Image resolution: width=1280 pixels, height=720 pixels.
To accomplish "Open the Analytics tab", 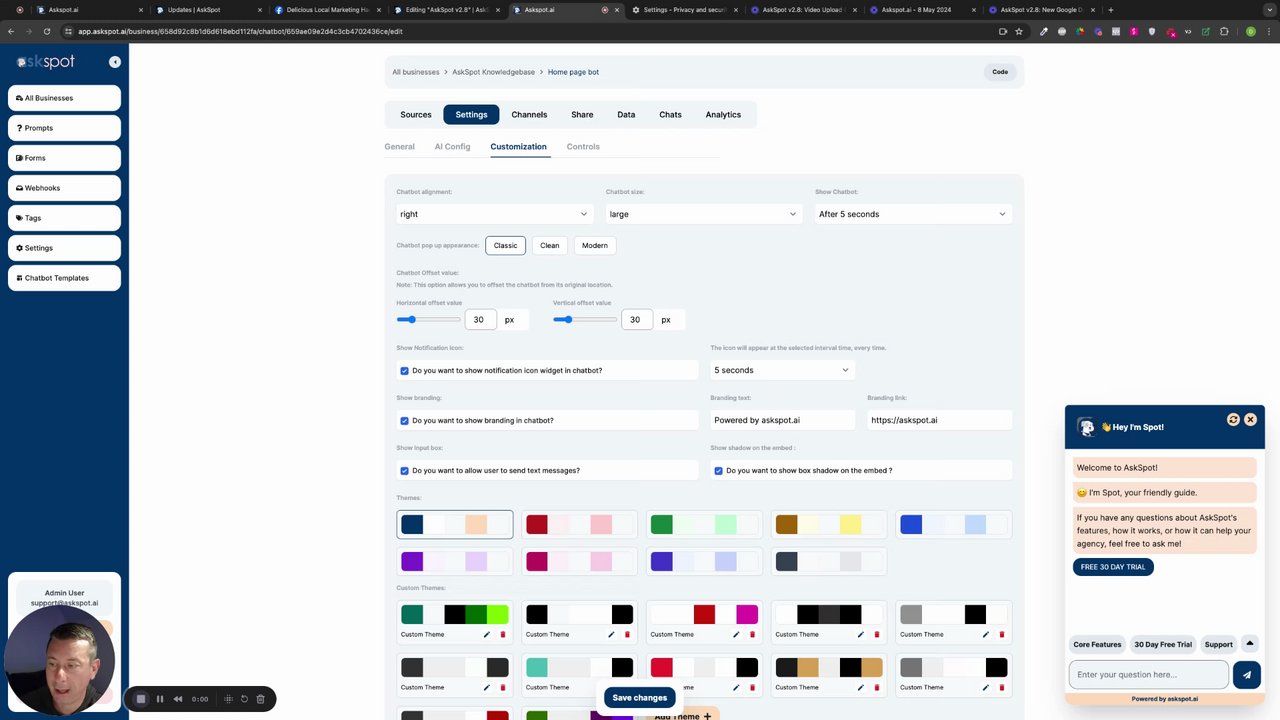I will (723, 115).
